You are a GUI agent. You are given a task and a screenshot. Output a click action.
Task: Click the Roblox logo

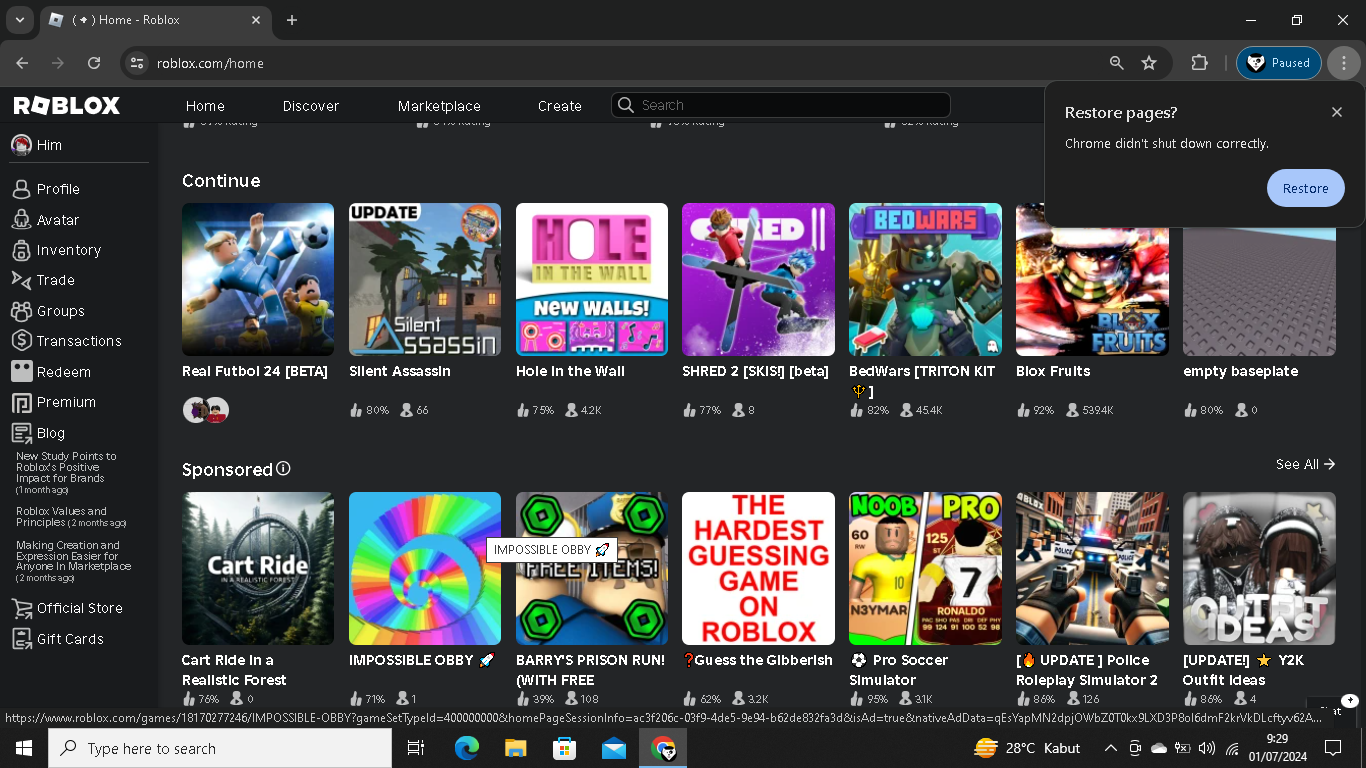pyautogui.click(x=67, y=105)
